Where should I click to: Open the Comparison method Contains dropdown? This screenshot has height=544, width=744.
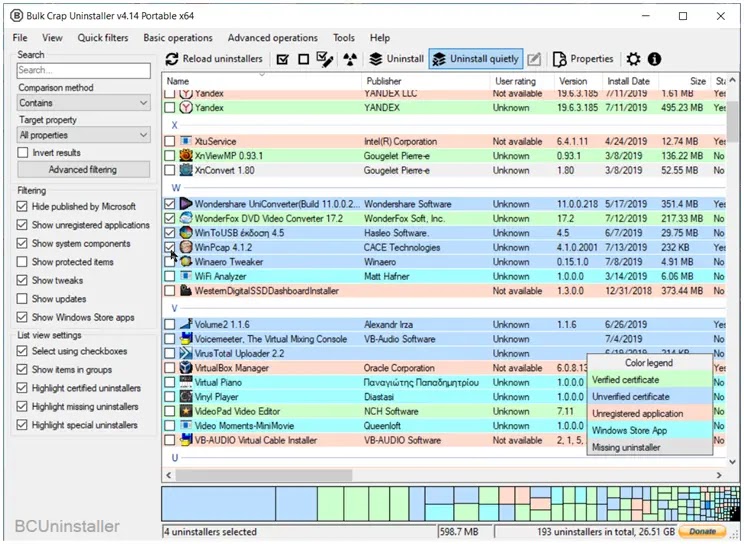tap(84, 103)
